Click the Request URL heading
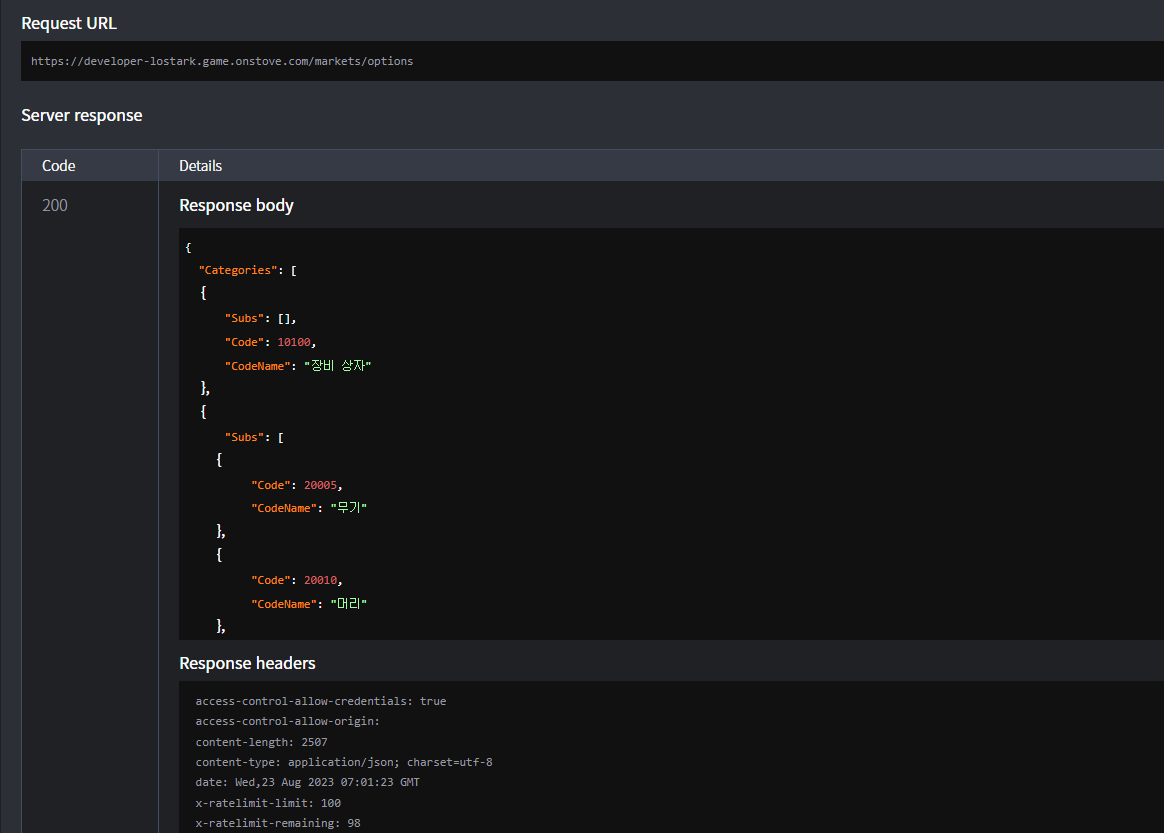Image resolution: width=1164 pixels, height=833 pixels. (x=69, y=23)
